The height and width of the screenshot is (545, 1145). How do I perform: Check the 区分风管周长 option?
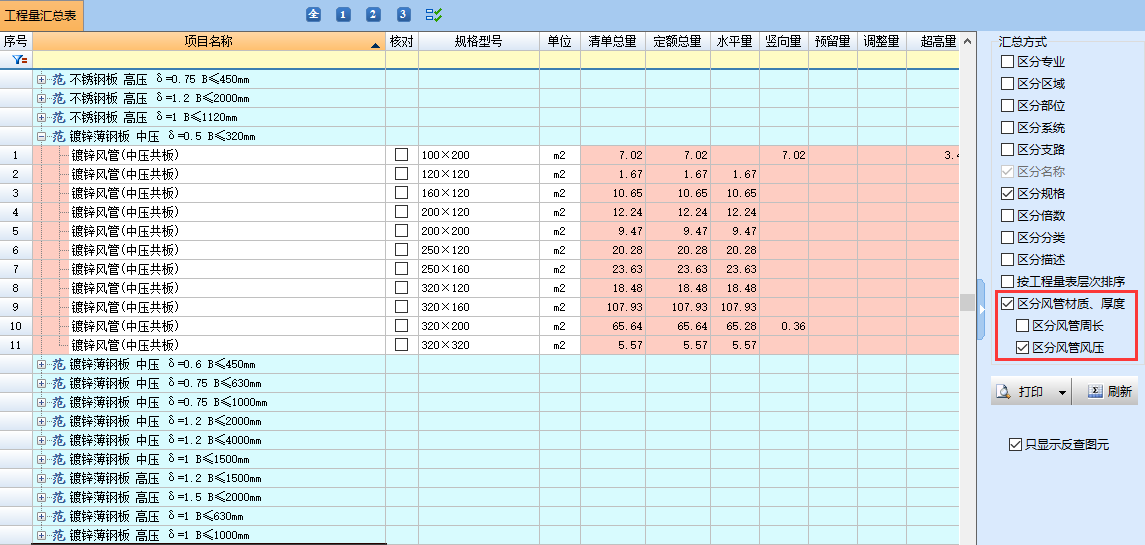point(1022,326)
